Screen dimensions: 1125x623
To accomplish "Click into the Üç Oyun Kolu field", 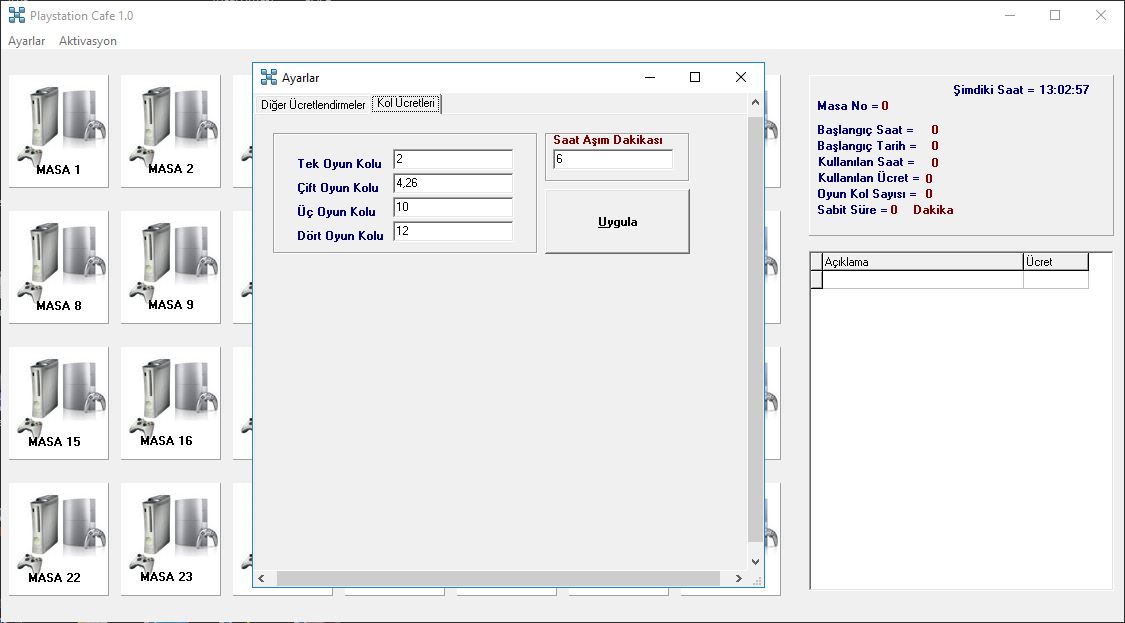I will 453,207.
